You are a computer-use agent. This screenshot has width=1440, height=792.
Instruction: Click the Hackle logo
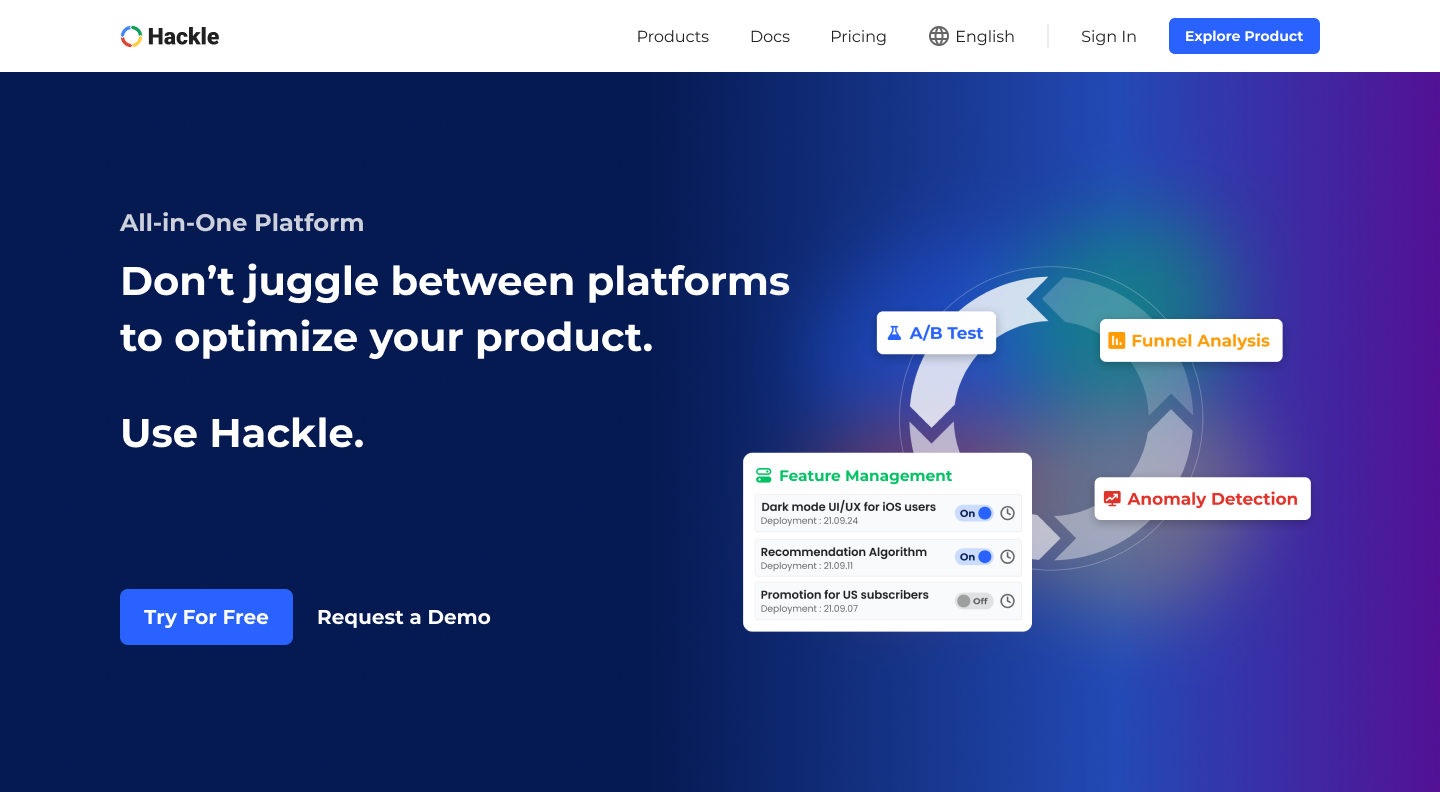point(169,37)
